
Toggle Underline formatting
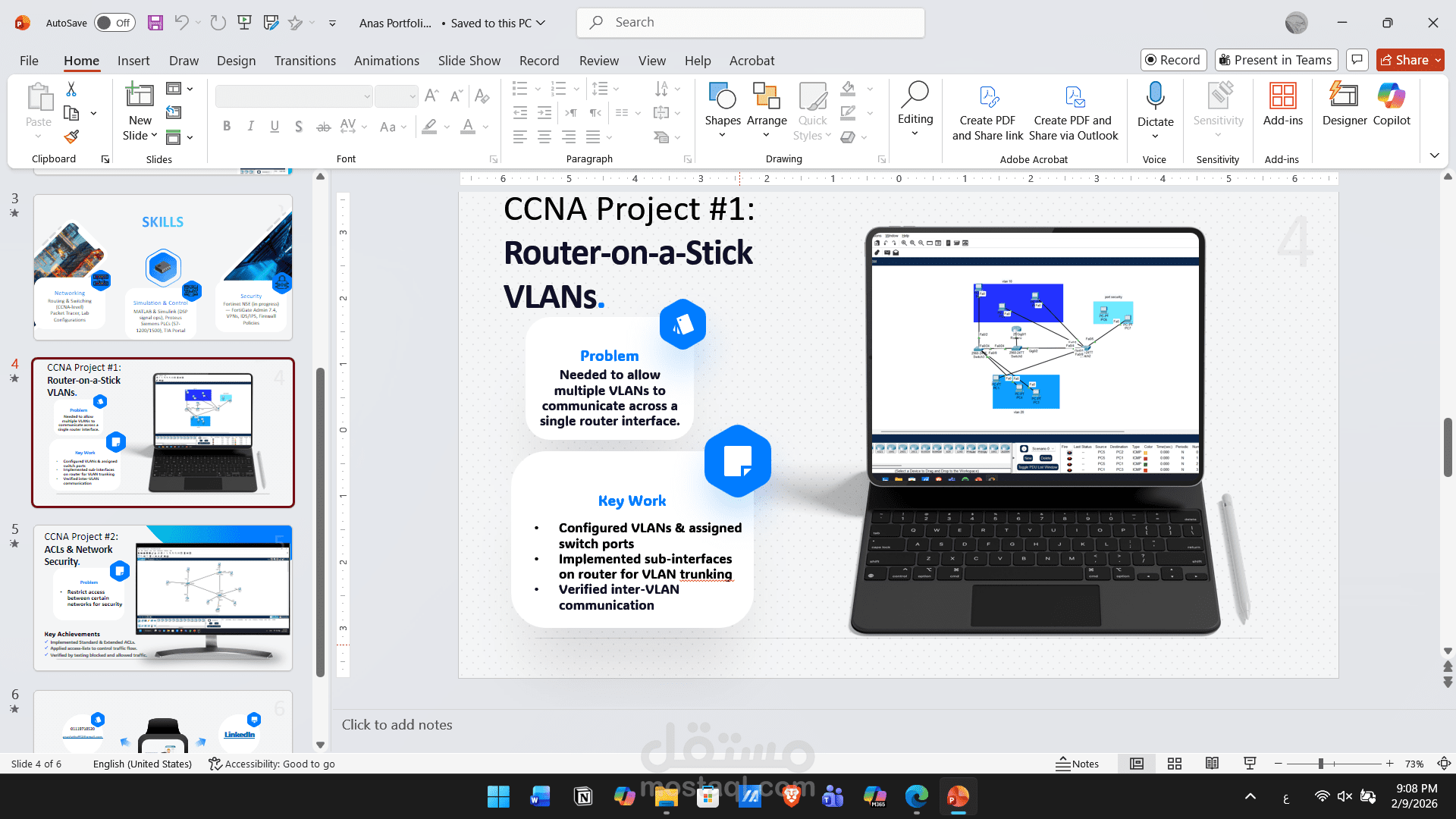pos(275,127)
